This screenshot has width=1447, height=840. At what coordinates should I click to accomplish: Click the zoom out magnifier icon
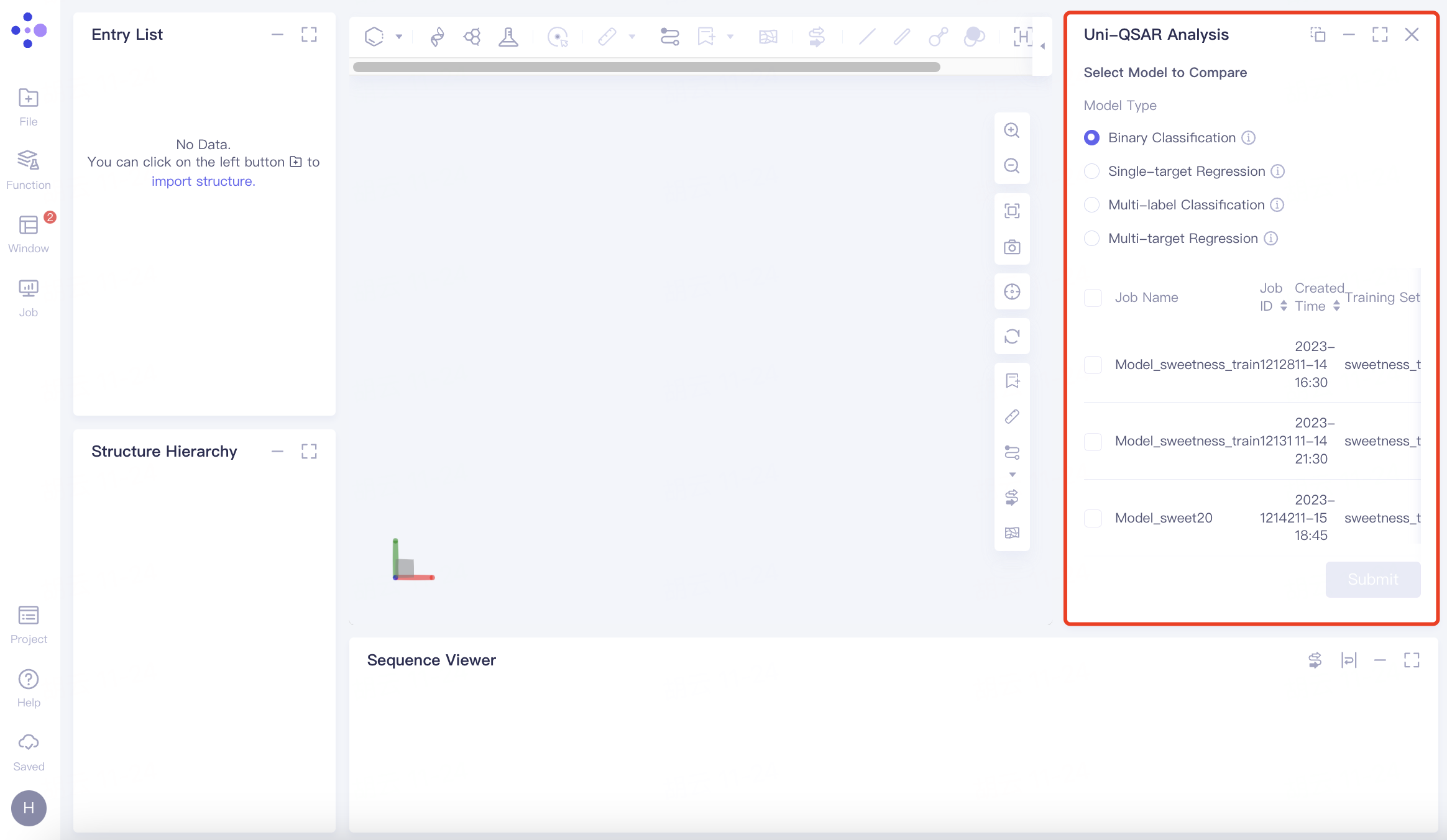(1012, 166)
